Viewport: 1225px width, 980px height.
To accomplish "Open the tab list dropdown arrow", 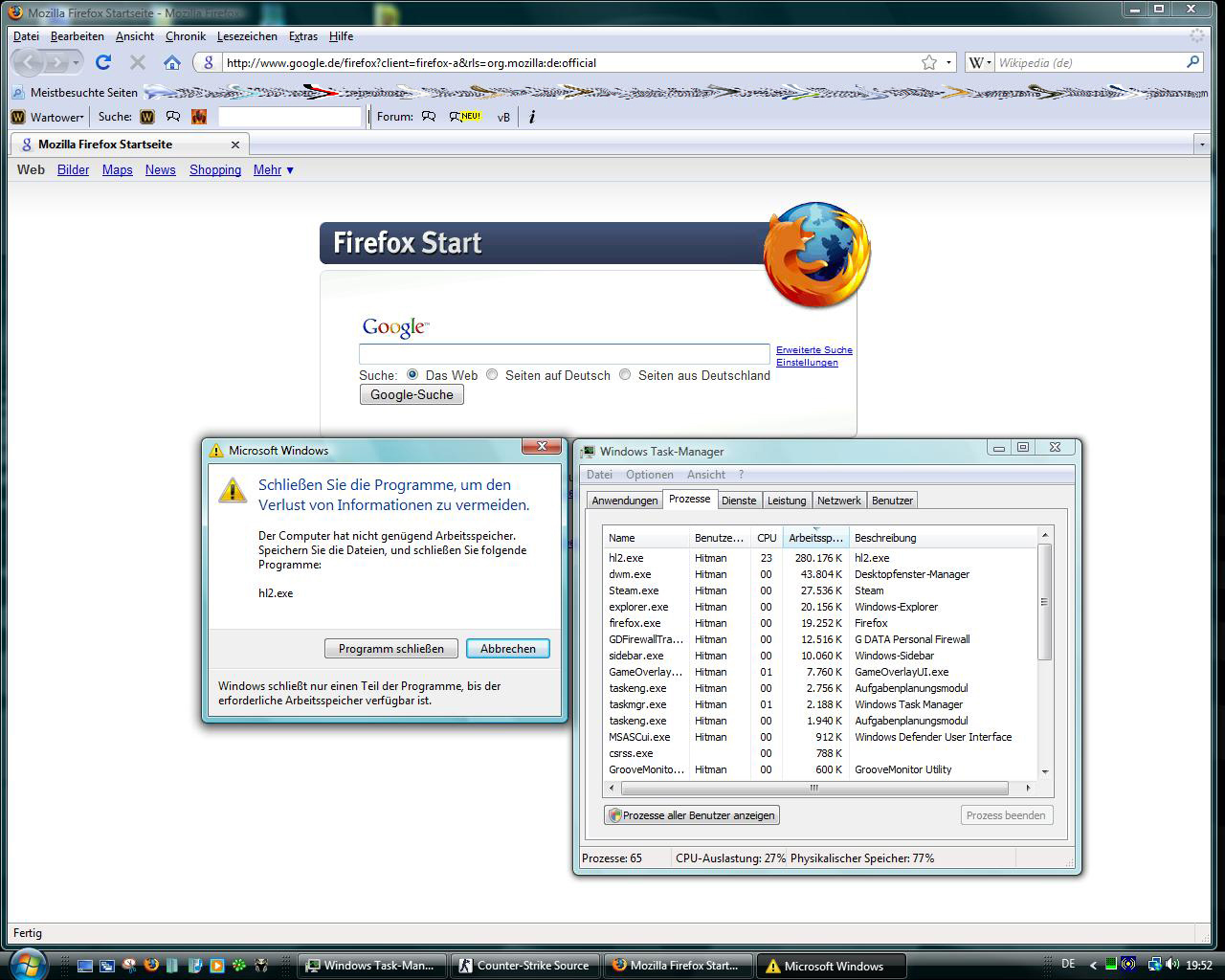I will [1202, 145].
